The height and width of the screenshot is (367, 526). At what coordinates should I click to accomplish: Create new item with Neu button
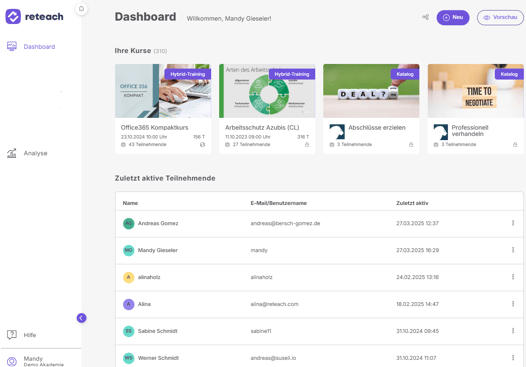coord(453,17)
